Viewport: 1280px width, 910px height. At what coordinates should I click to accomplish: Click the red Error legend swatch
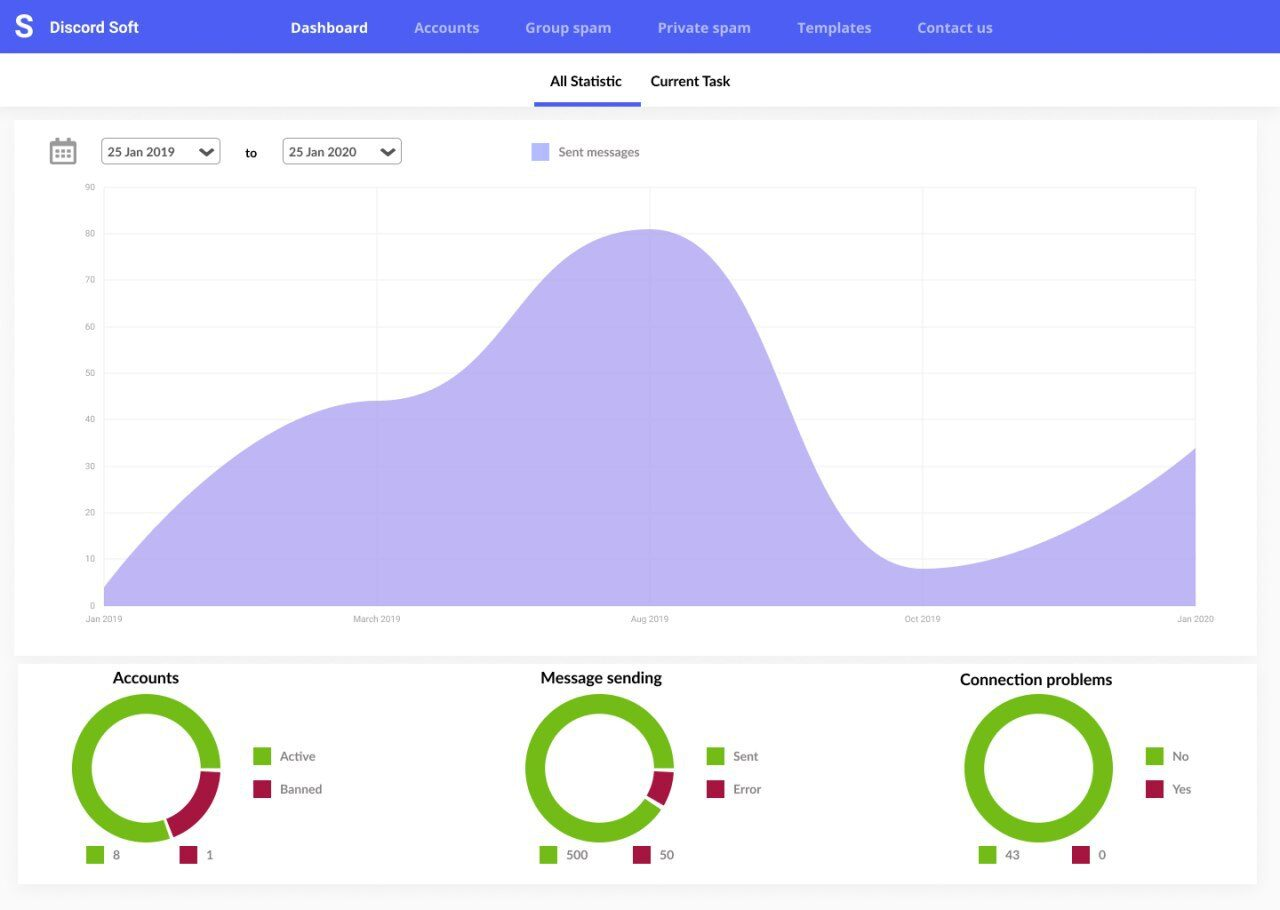715,789
